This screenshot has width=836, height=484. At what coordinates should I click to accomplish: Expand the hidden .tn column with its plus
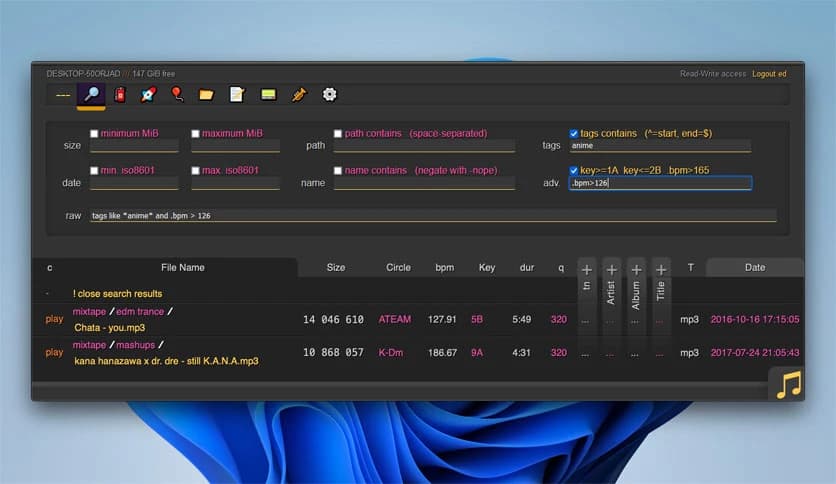586,270
